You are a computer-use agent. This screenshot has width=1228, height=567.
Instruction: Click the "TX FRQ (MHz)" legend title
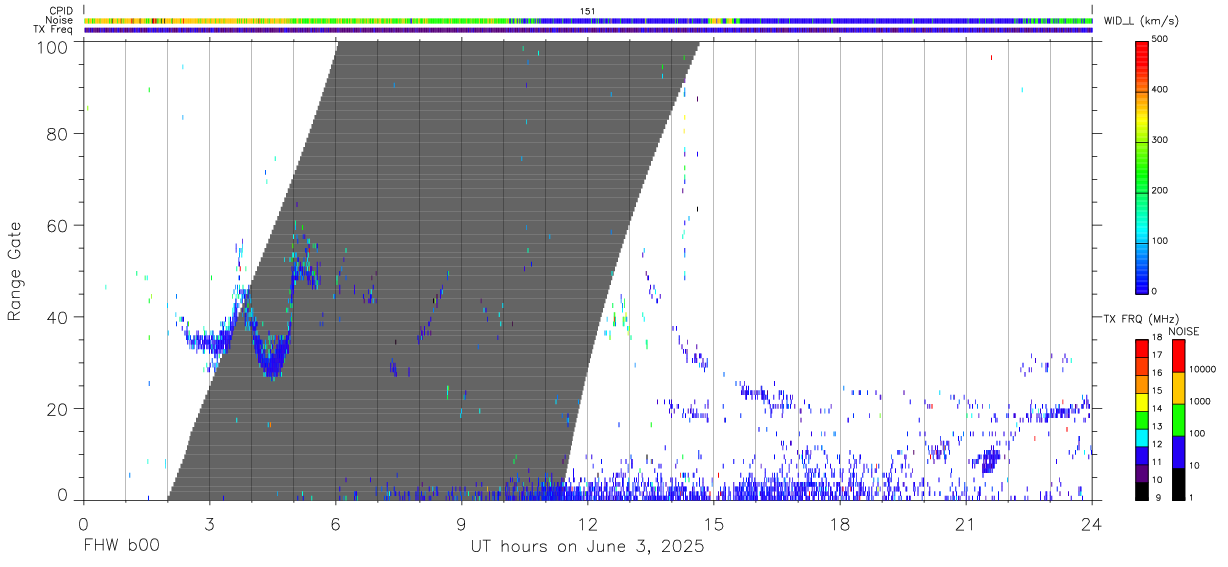1139,319
